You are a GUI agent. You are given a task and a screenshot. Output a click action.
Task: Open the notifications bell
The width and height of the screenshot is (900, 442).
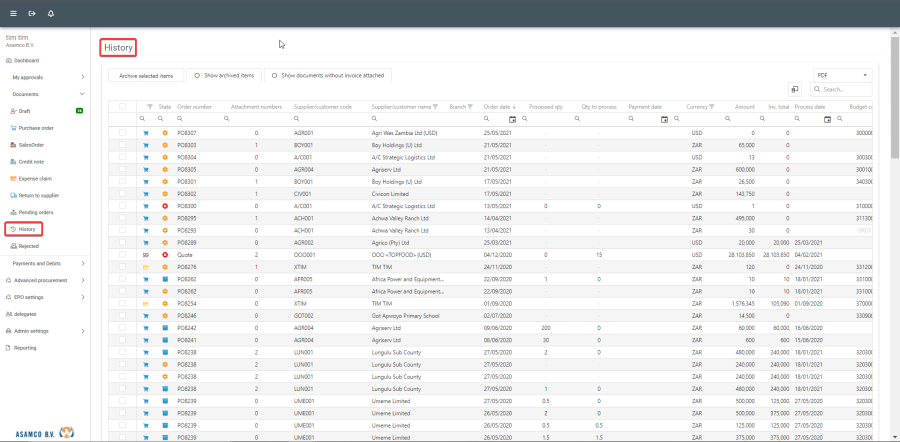pyautogui.click(x=51, y=13)
